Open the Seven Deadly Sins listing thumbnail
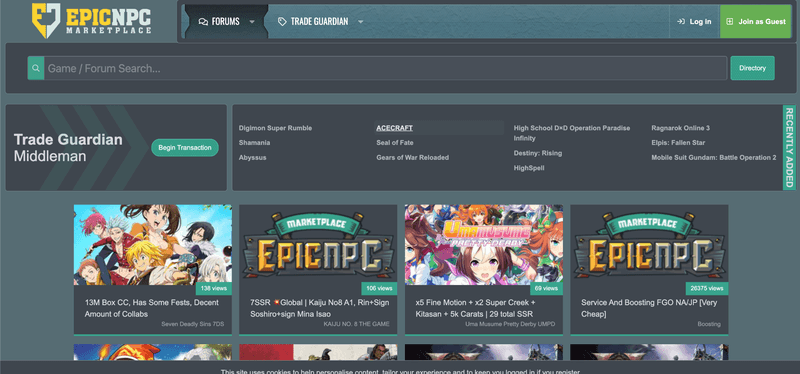This screenshot has height=374, width=800. click(153, 245)
